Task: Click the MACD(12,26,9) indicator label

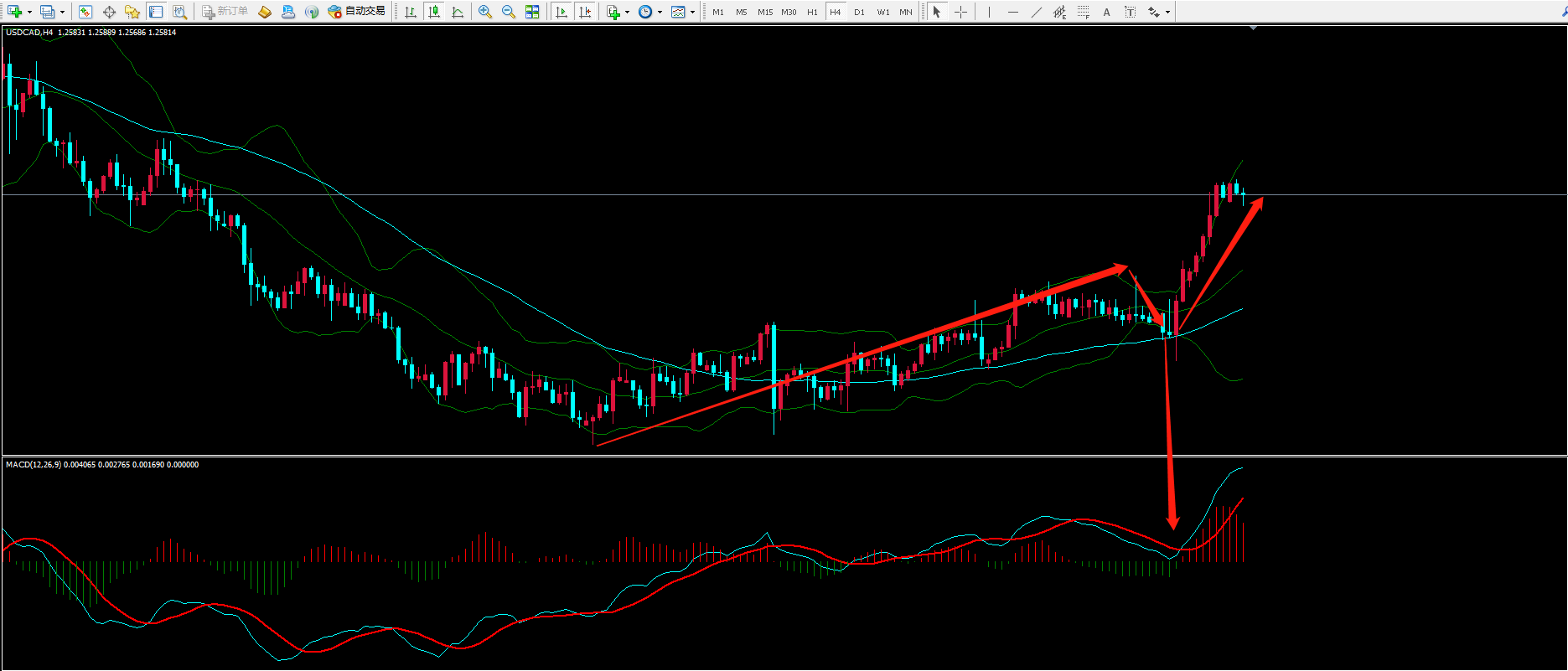Action: click(34, 464)
